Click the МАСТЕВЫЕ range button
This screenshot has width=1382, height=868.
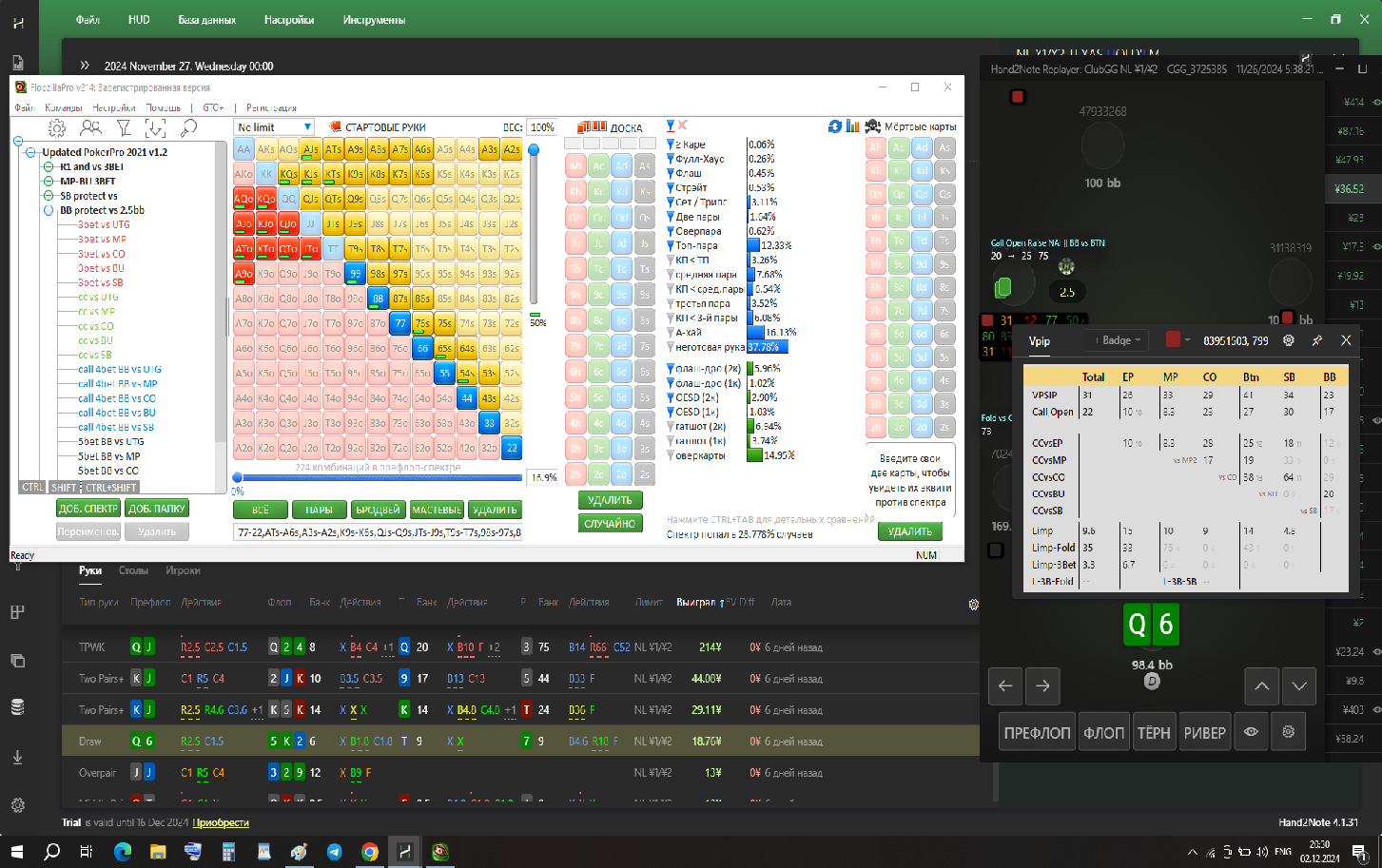437,510
